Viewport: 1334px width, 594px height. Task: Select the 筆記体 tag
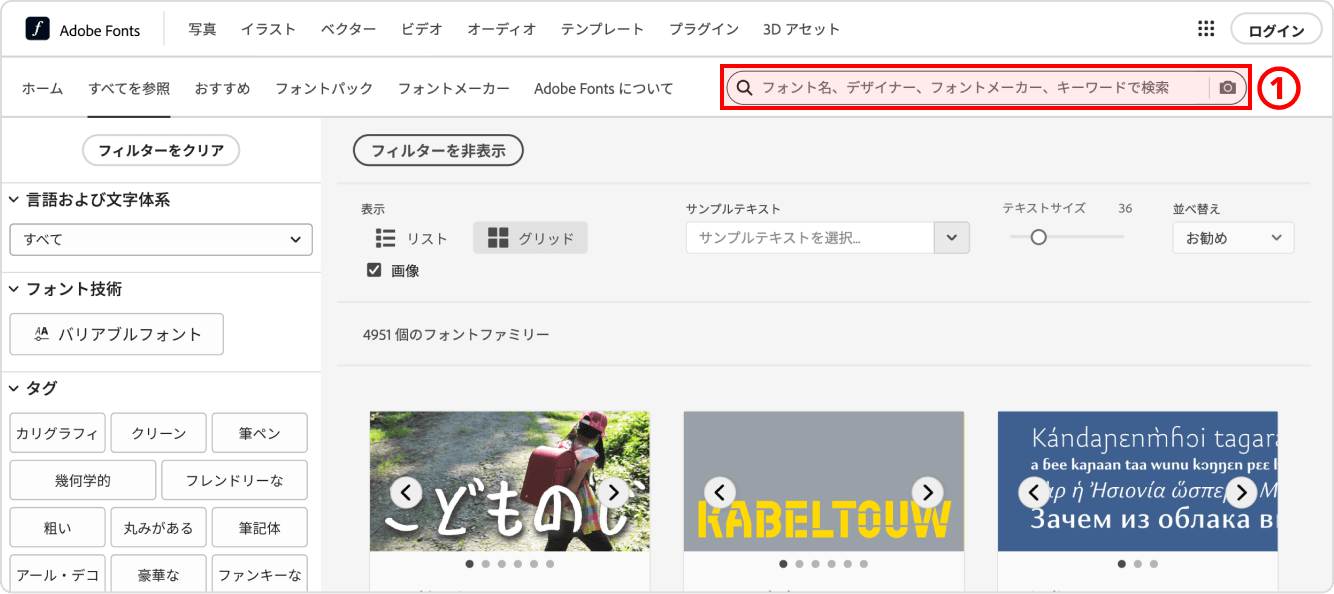click(x=260, y=527)
